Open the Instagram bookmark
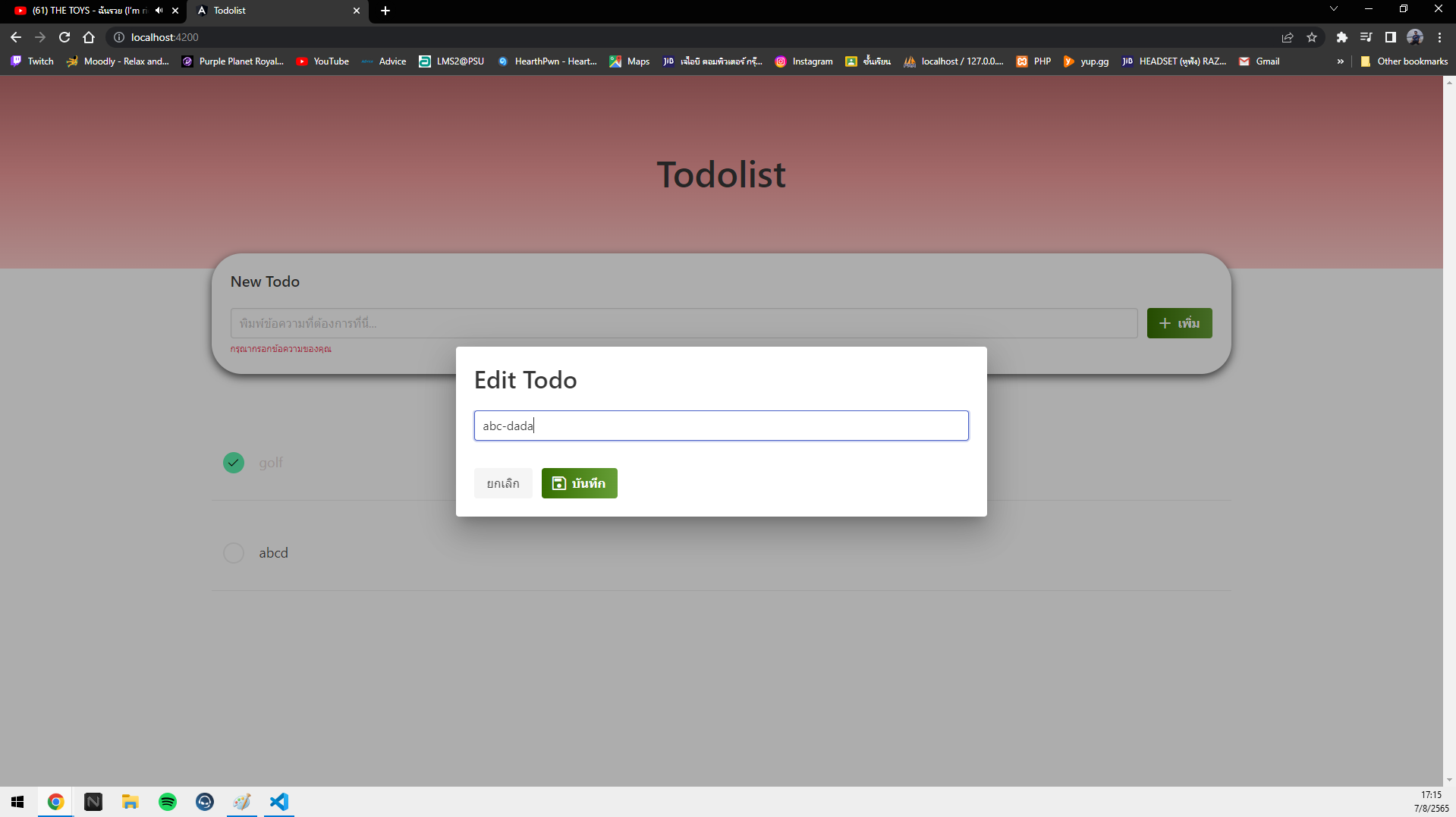This screenshot has height=817, width=1456. 803,61
